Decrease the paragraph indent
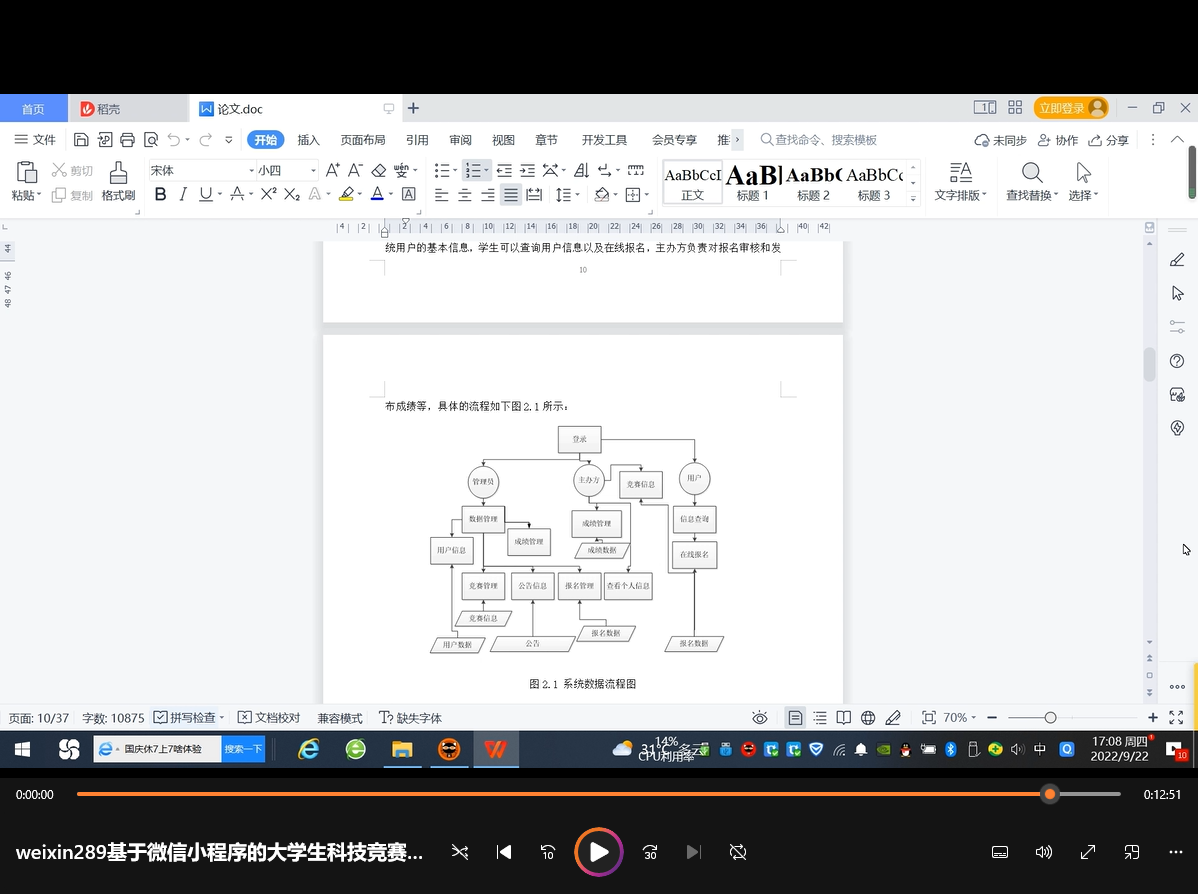This screenshot has height=894, width=1198. pyautogui.click(x=504, y=170)
